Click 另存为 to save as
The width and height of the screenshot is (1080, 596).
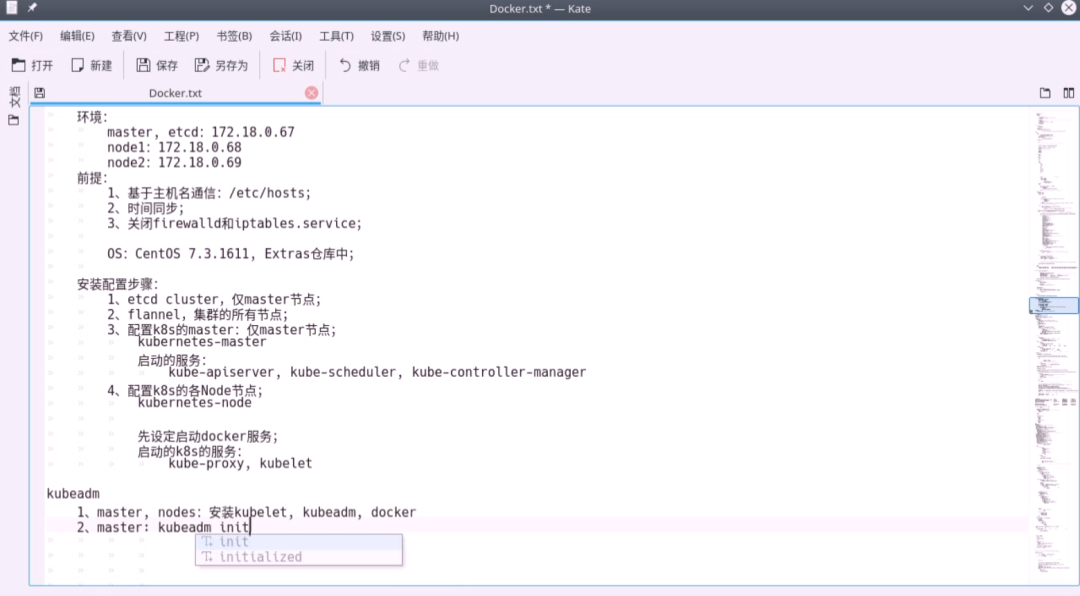[x=221, y=65]
